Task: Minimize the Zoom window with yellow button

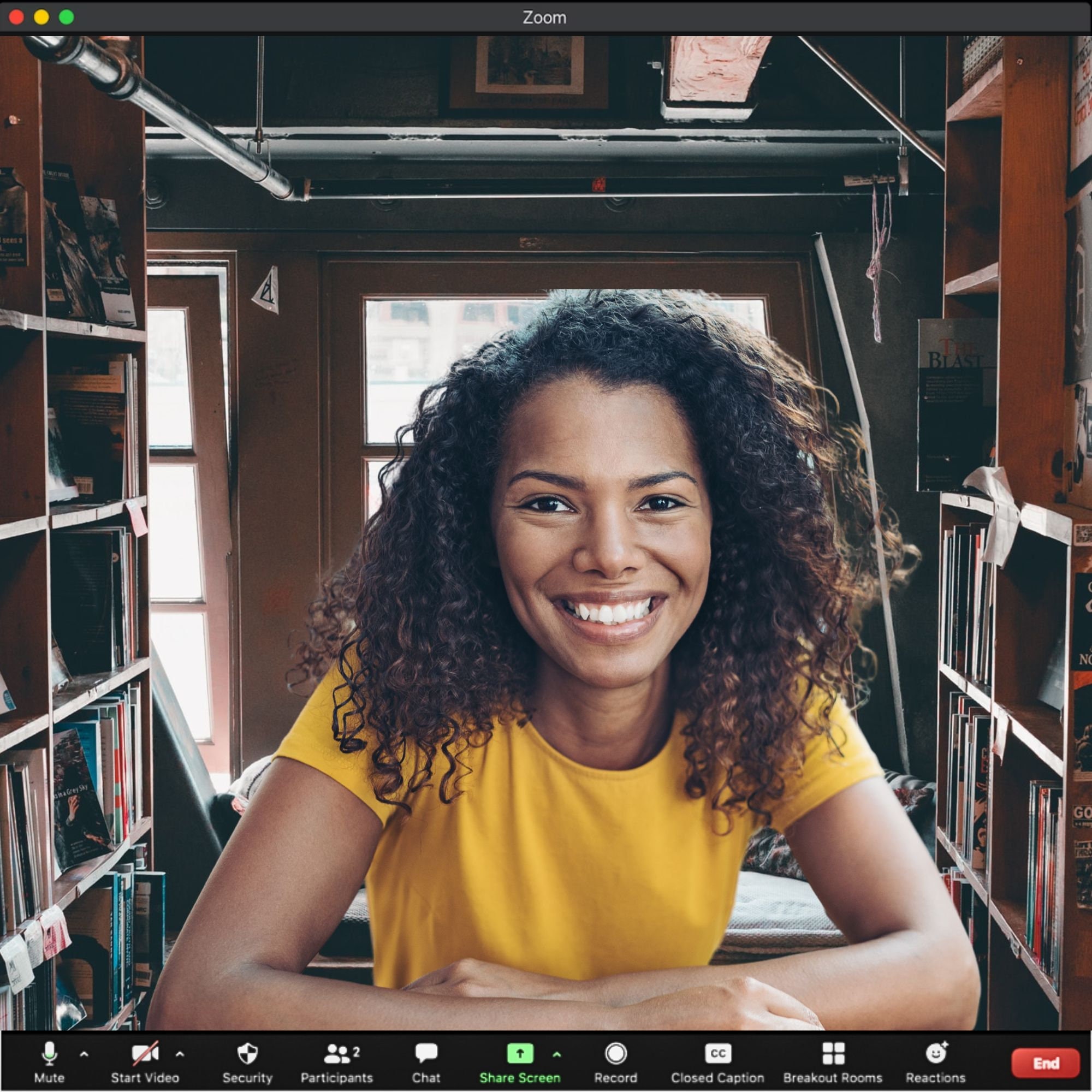Action: (41, 17)
